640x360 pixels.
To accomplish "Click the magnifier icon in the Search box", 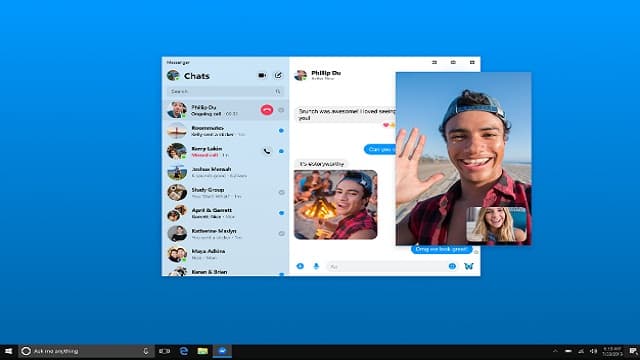I will 278,91.
